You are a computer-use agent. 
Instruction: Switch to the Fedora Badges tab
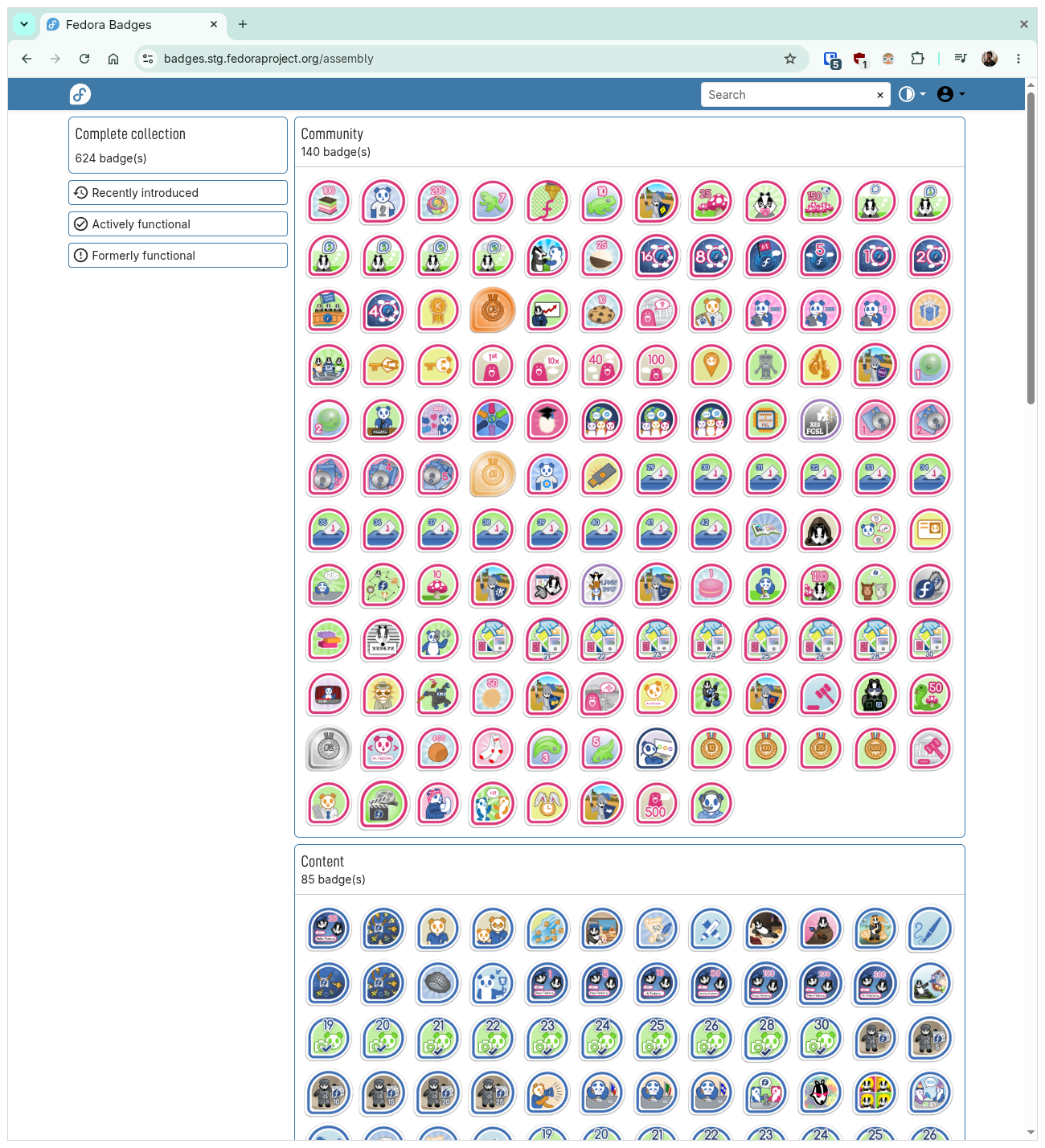click(x=133, y=25)
